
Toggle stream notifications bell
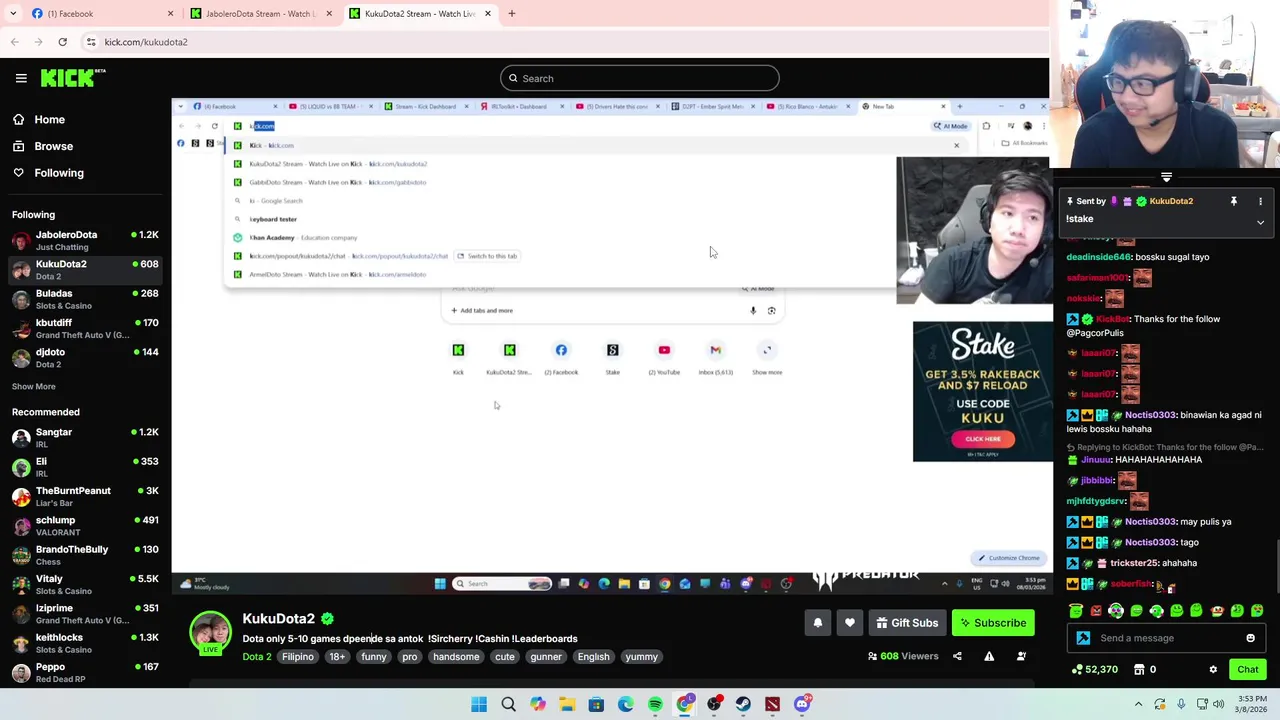[817, 623]
